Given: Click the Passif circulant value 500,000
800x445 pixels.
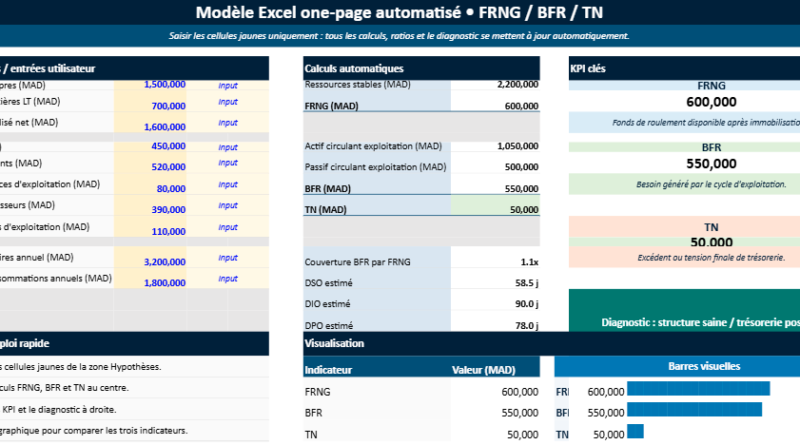Looking at the screenshot, I should (x=495, y=163).
